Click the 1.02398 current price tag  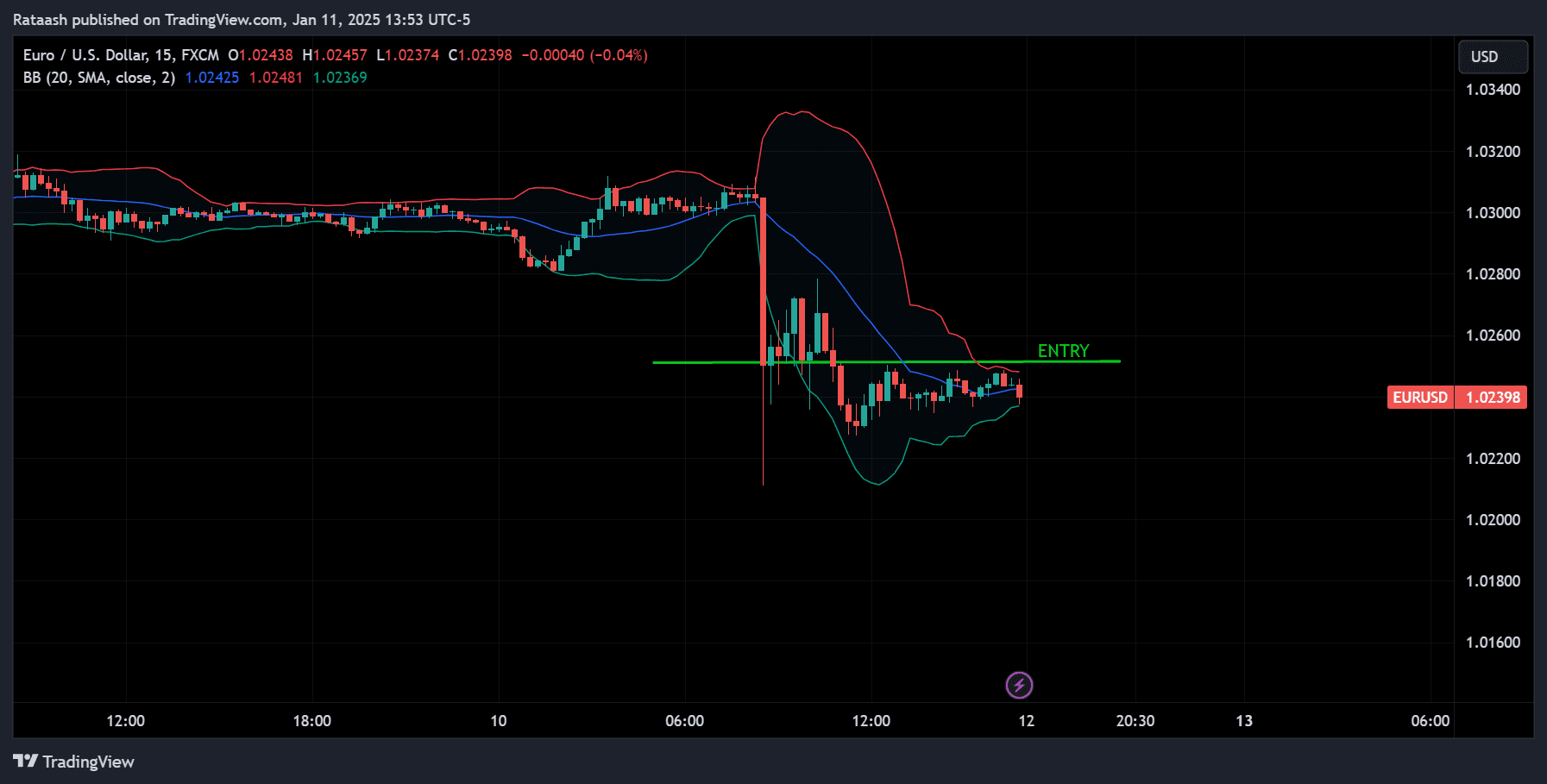point(1493,398)
